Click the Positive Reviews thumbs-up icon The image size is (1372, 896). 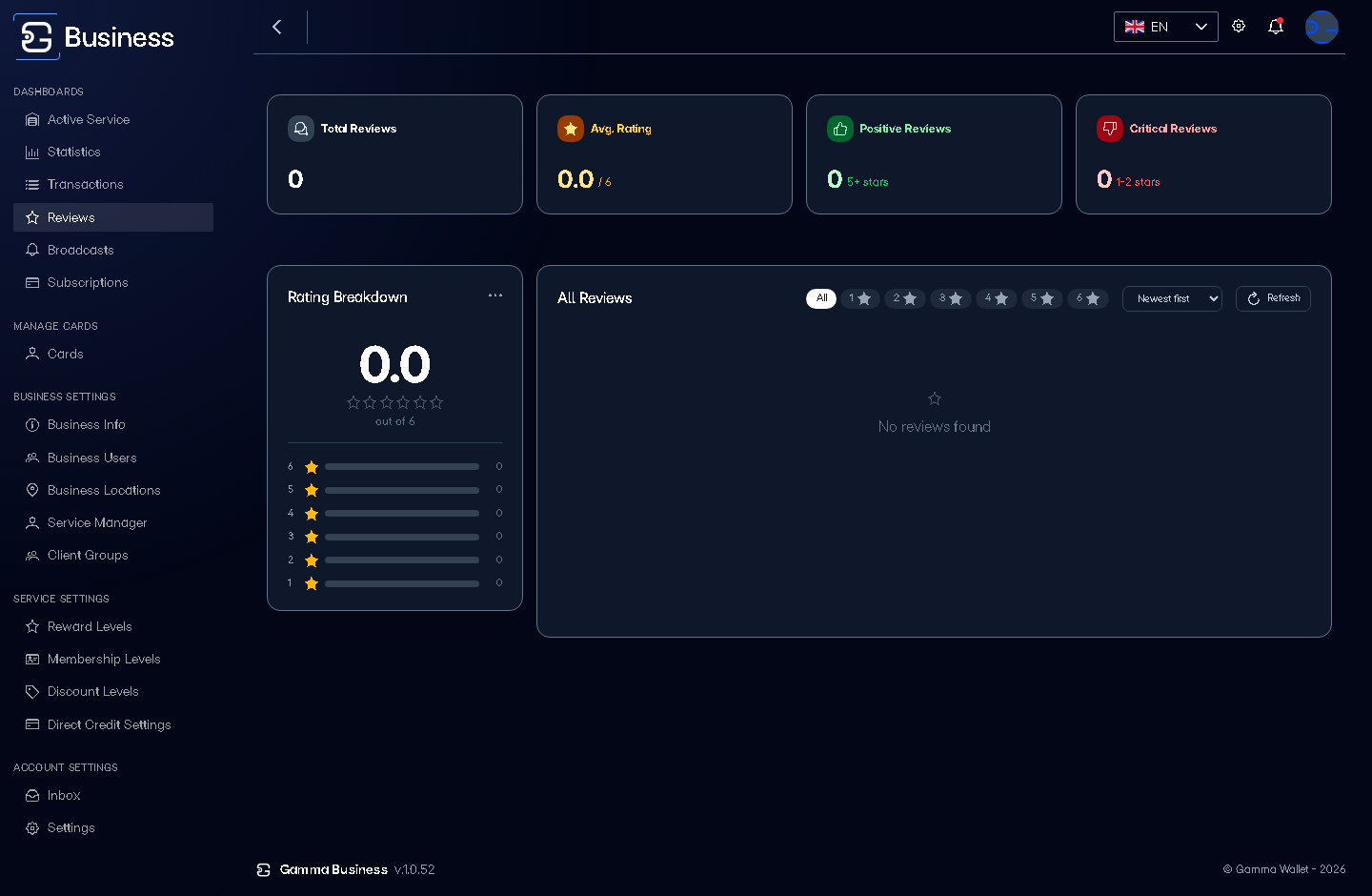tap(840, 129)
